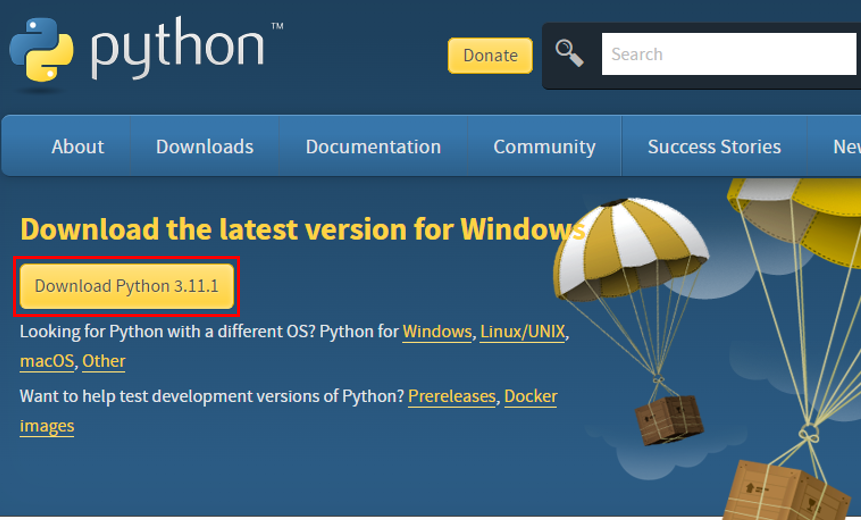The height and width of the screenshot is (520, 861).
Task: Open the Docker images link
Action: pos(530,396)
